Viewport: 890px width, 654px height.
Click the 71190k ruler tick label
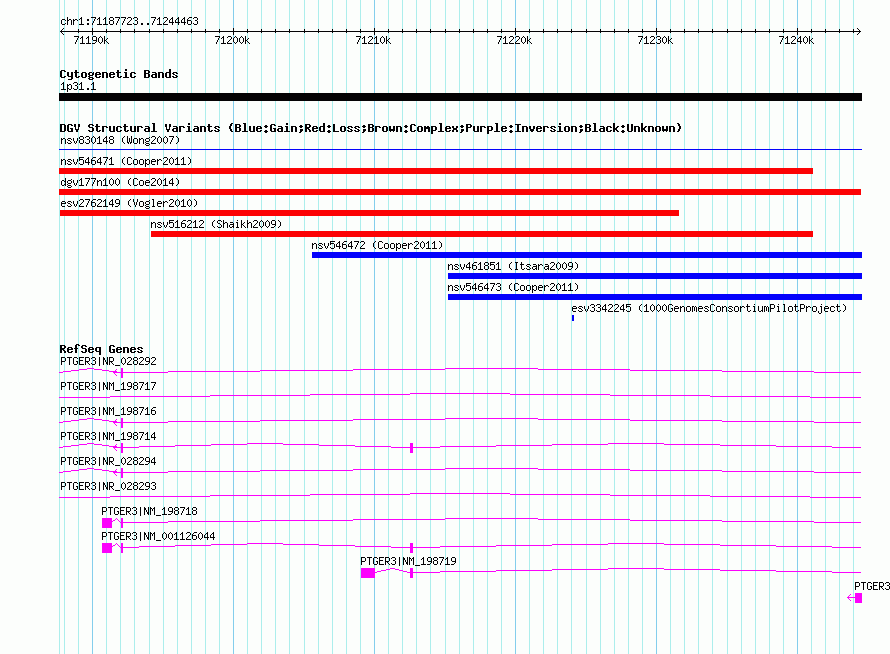[x=91, y=40]
